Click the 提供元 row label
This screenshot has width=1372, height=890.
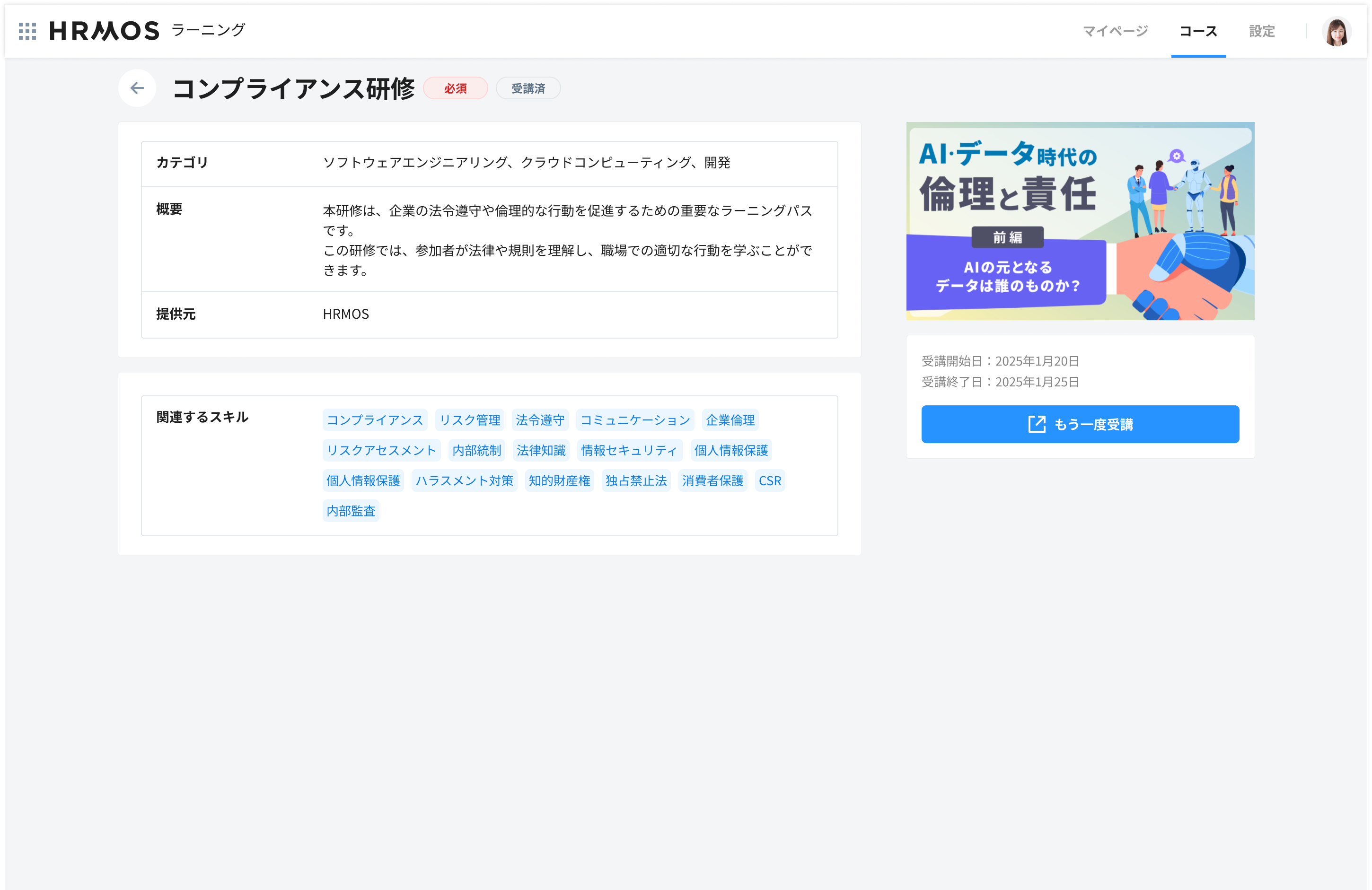176,314
